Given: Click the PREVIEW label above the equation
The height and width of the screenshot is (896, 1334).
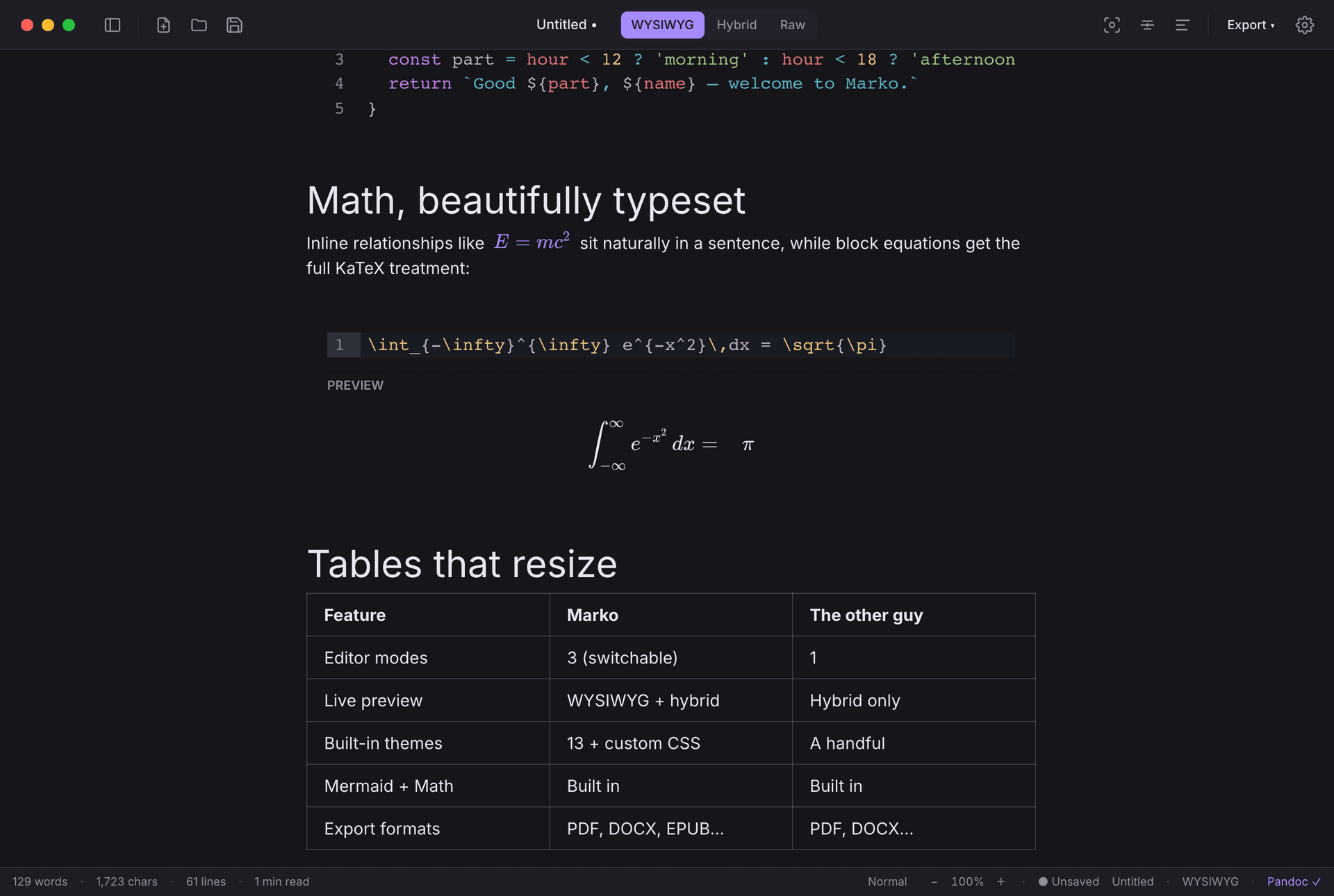Looking at the screenshot, I should [x=355, y=385].
